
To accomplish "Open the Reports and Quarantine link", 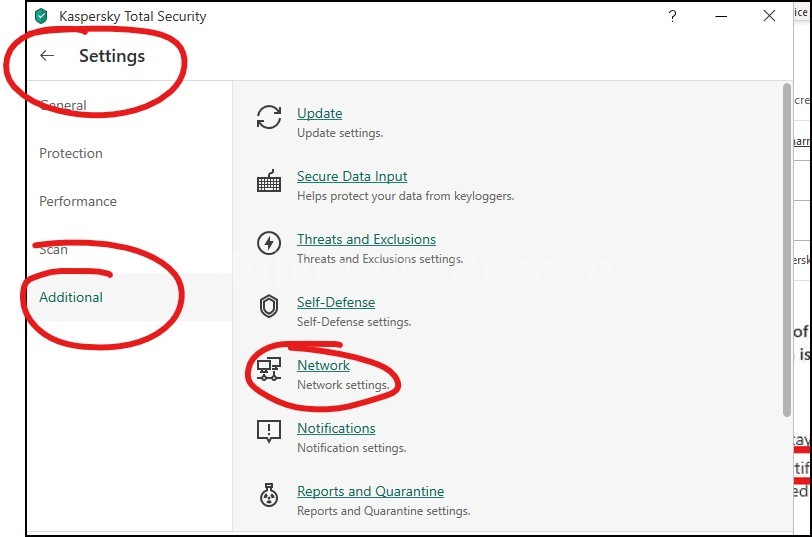I will (370, 491).
